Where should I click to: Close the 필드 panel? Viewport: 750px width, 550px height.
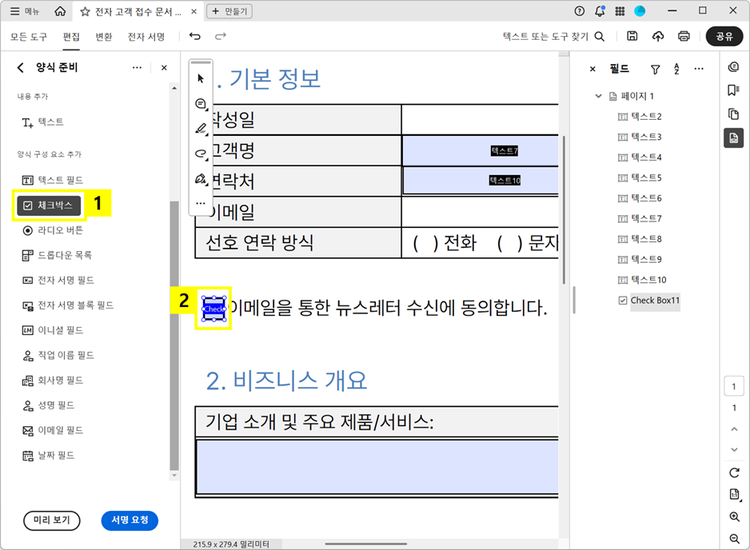(x=593, y=69)
